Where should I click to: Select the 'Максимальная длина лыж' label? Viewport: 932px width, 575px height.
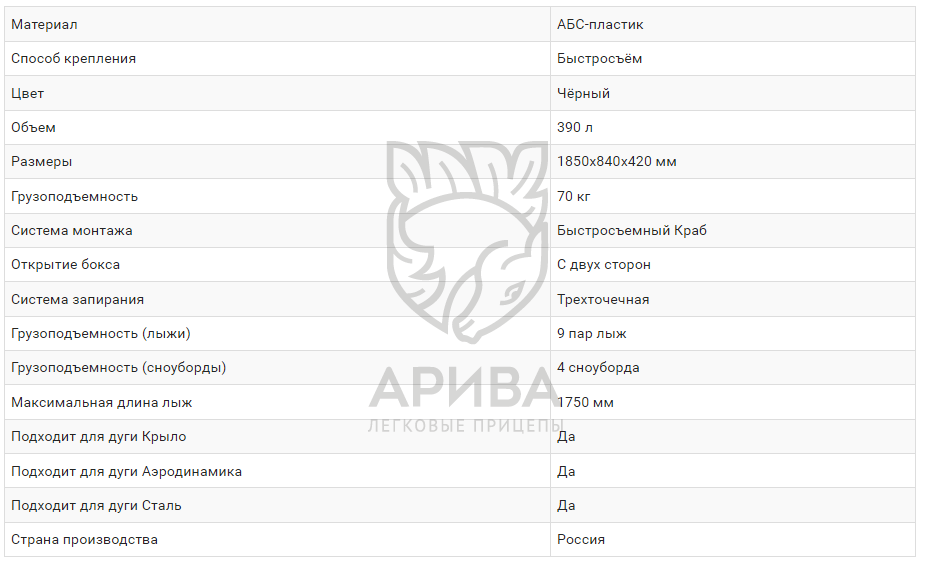click(x=101, y=402)
